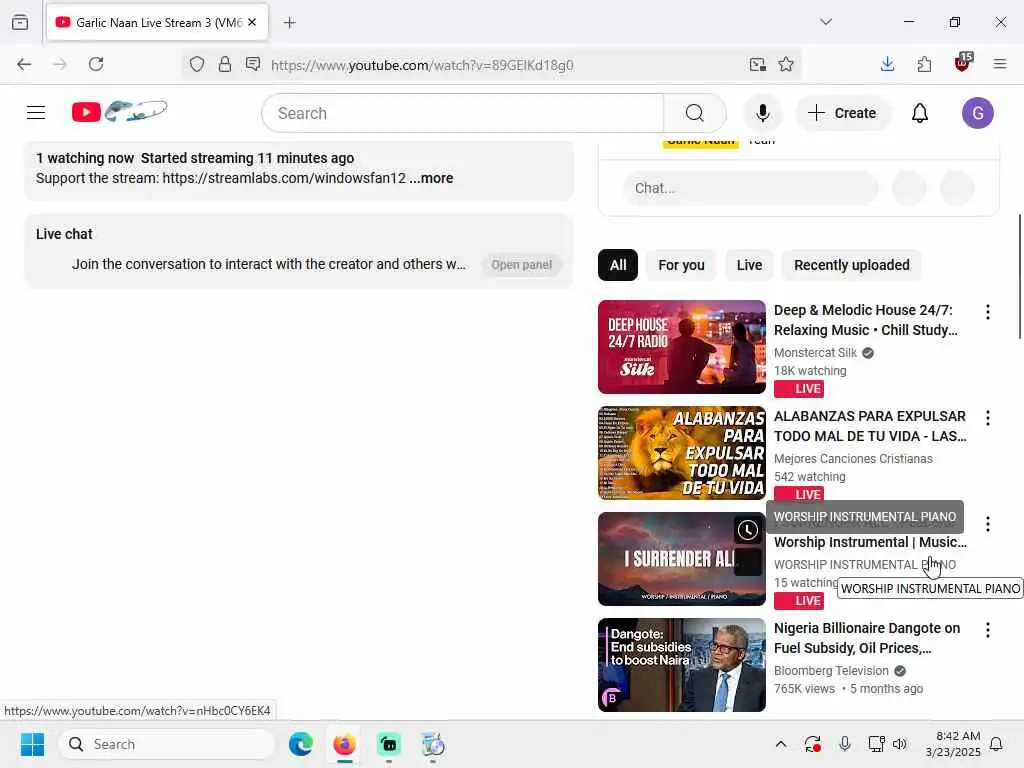The image size is (1024, 768).
Task: Open options for Worship Instrumental video
Action: [987, 524]
